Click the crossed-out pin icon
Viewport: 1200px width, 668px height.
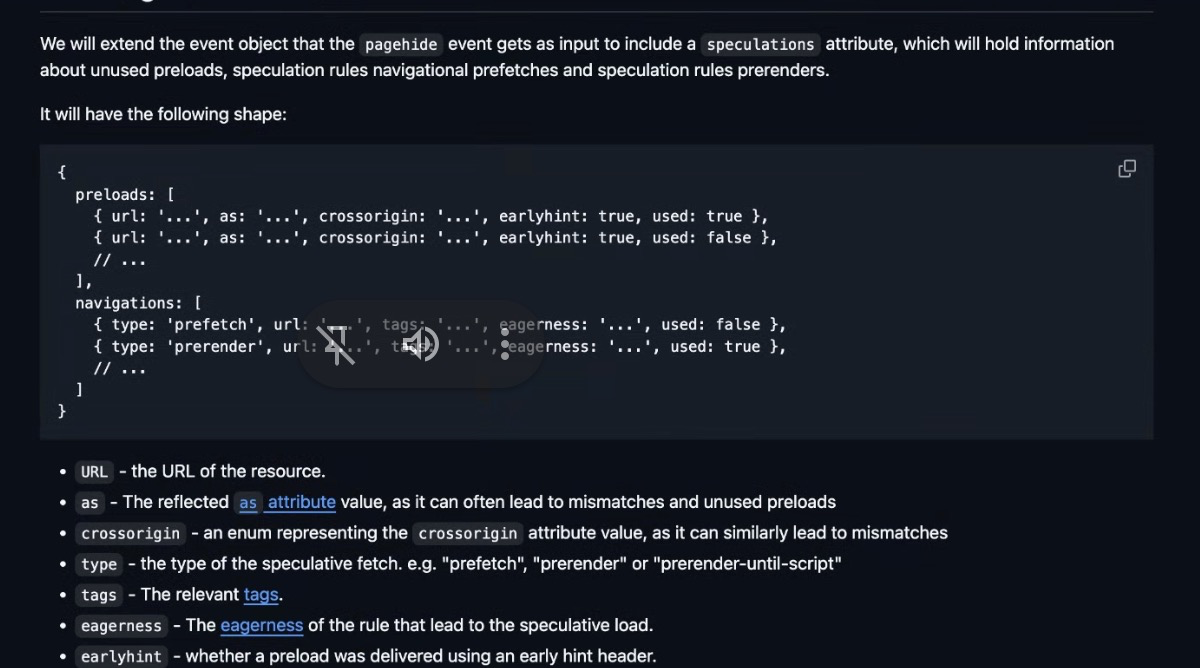[x=339, y=345]
